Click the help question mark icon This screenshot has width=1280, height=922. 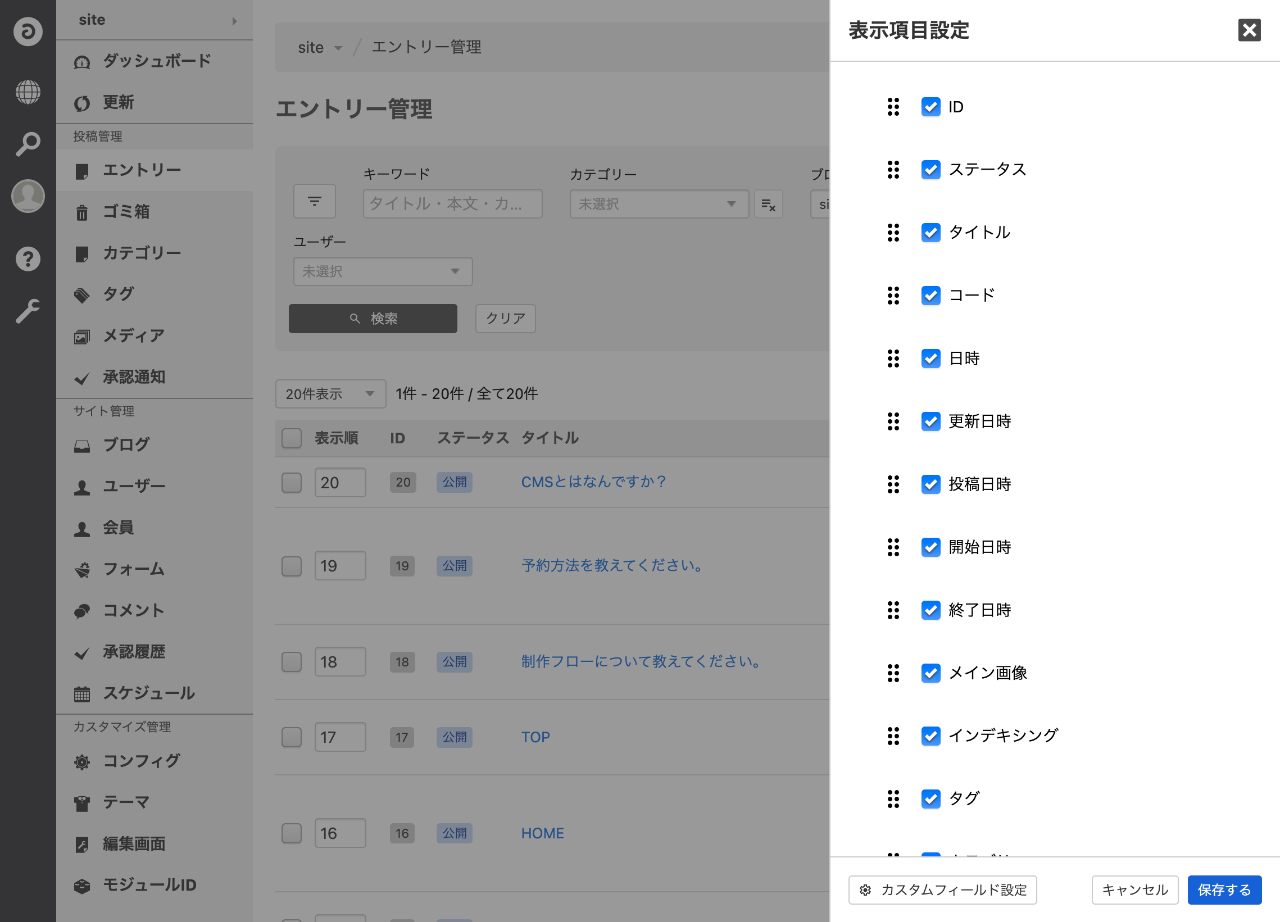click(x=27, y=259)
